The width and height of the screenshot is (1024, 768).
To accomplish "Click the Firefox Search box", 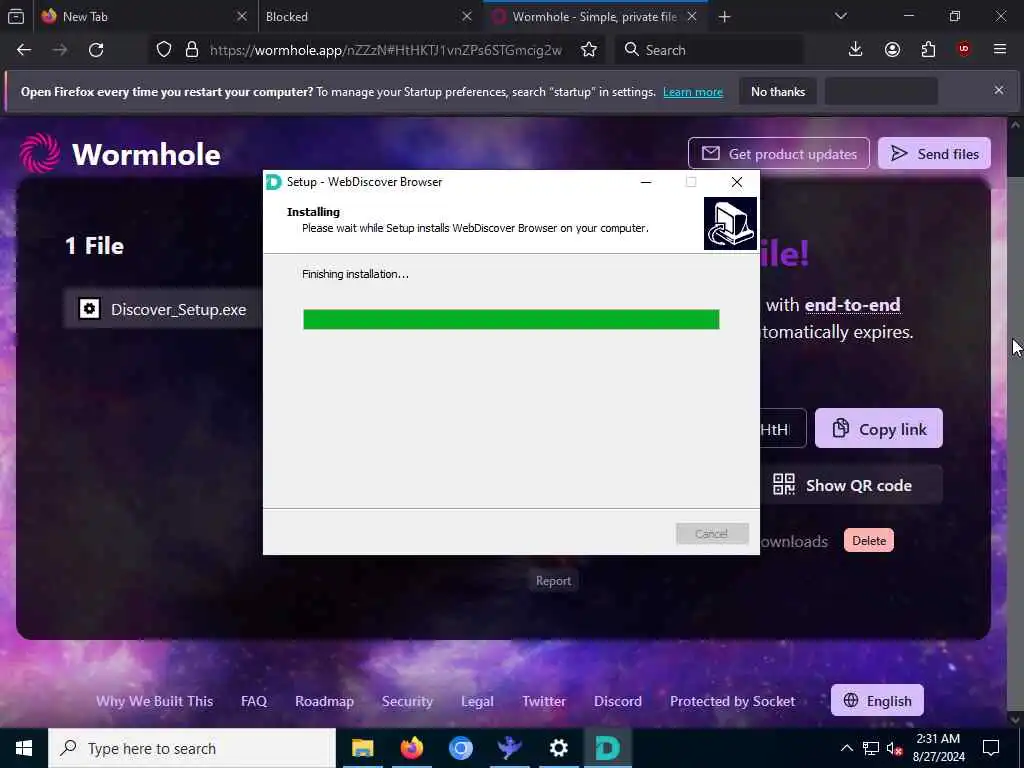I will pyautogui.click(x=709, y=50).
